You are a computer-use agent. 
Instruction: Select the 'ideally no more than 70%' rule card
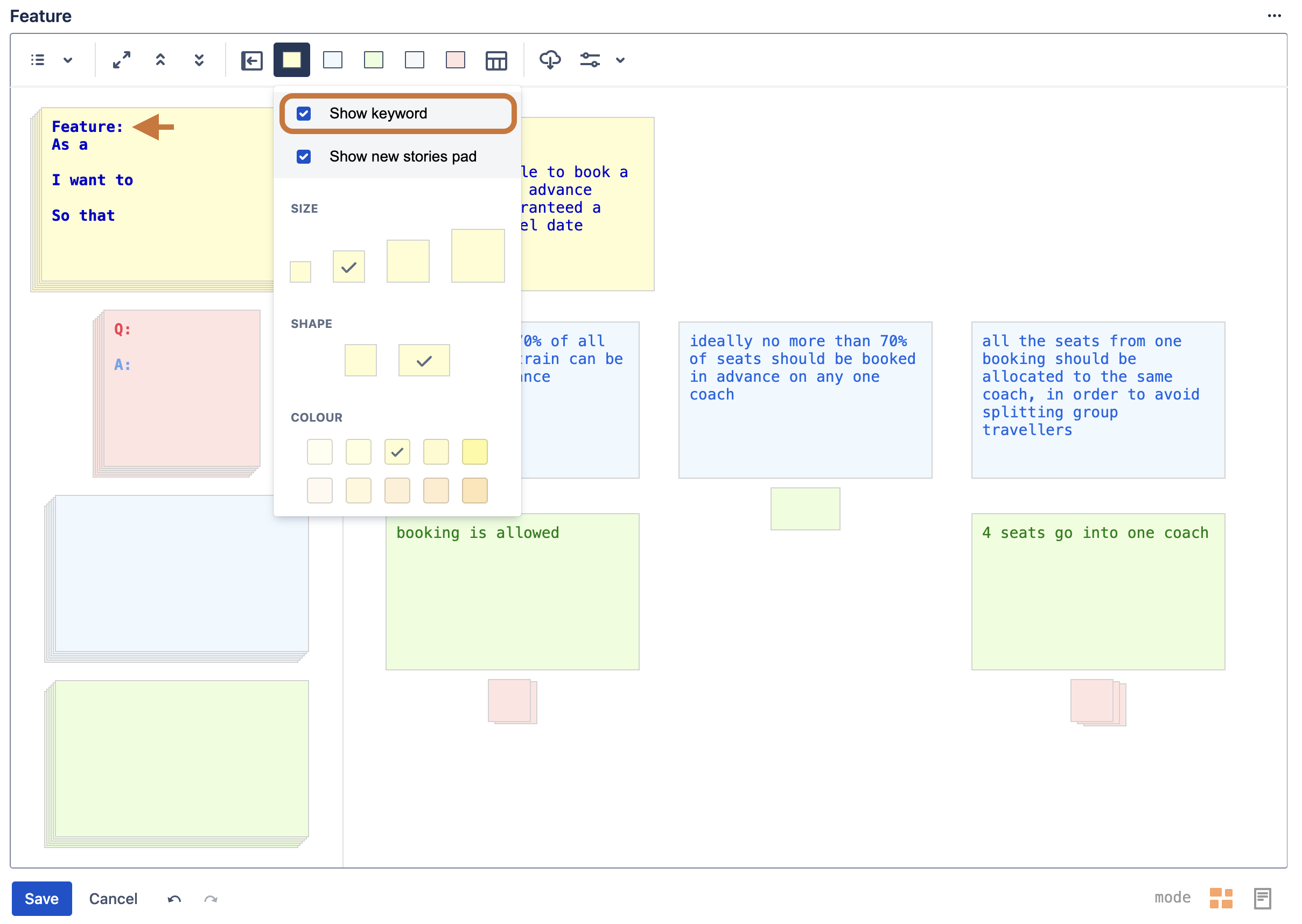(806, 400)
